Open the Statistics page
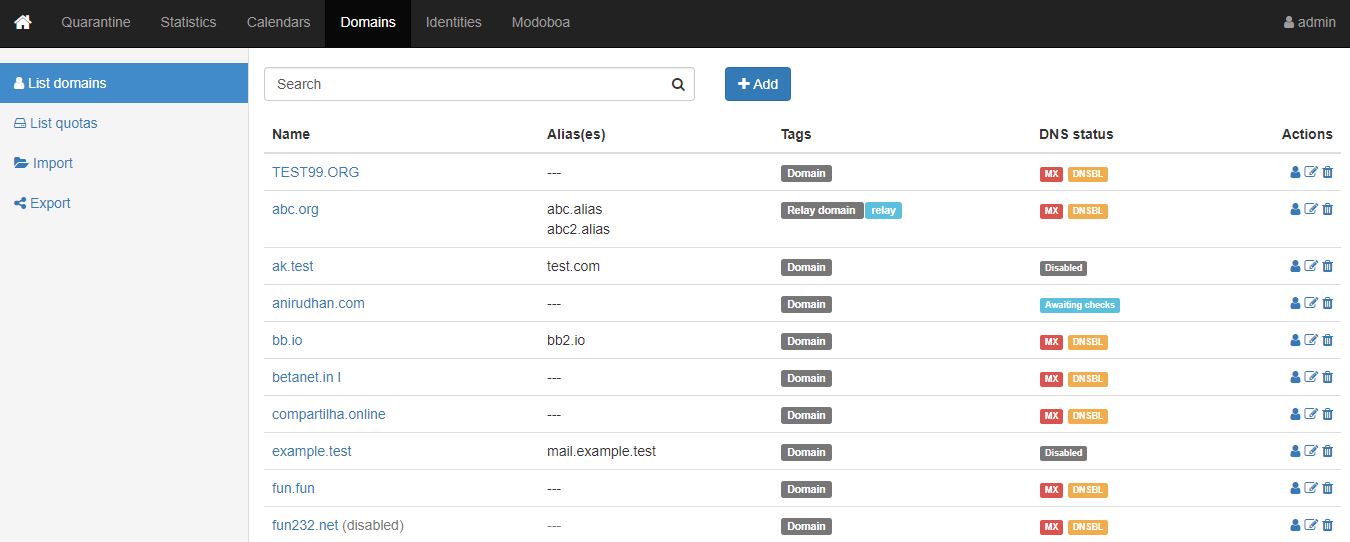The height and width of the screenshot is (542, 1350). click(188, 22)
